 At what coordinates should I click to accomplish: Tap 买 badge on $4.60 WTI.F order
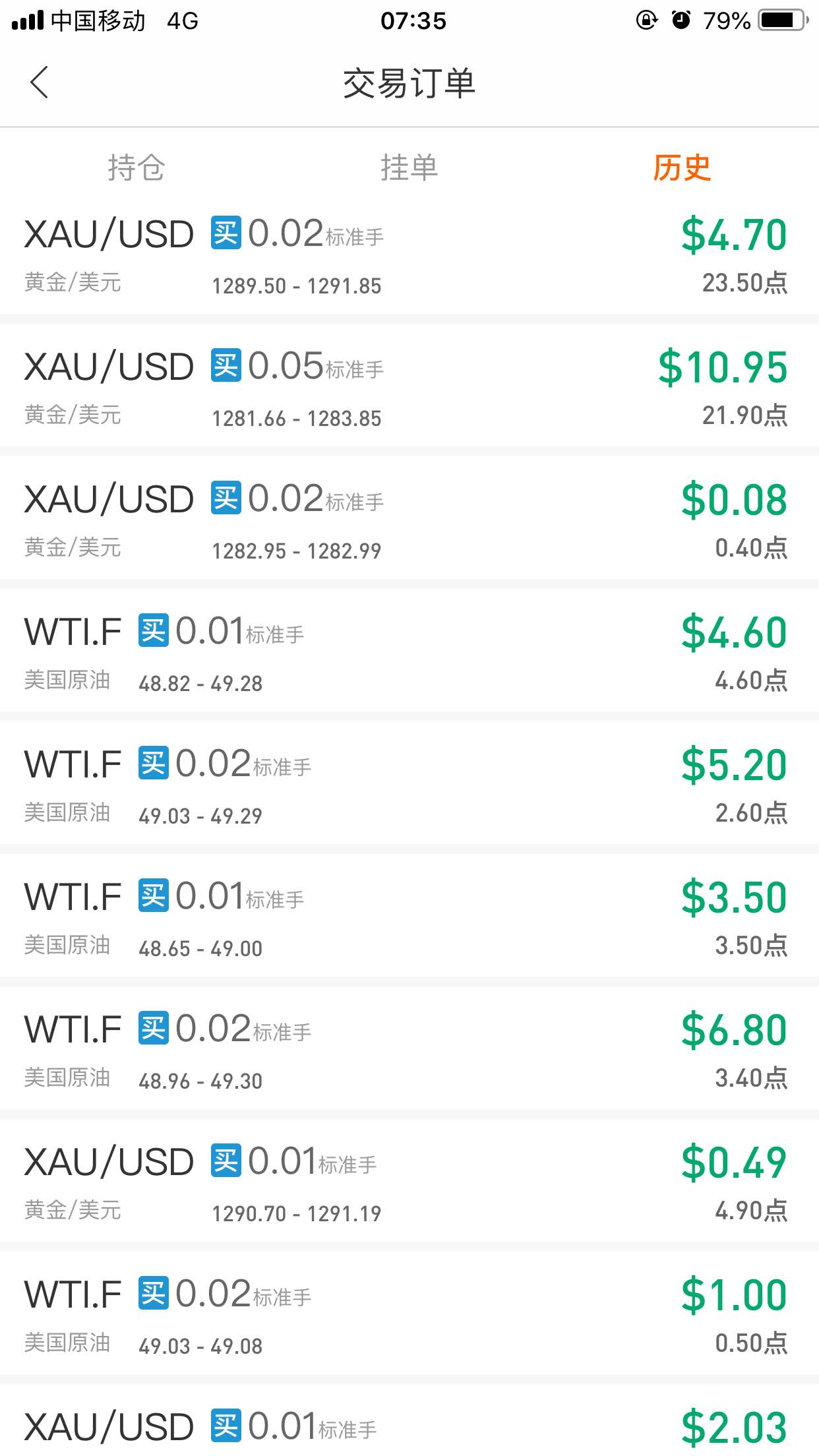[154, 630]
